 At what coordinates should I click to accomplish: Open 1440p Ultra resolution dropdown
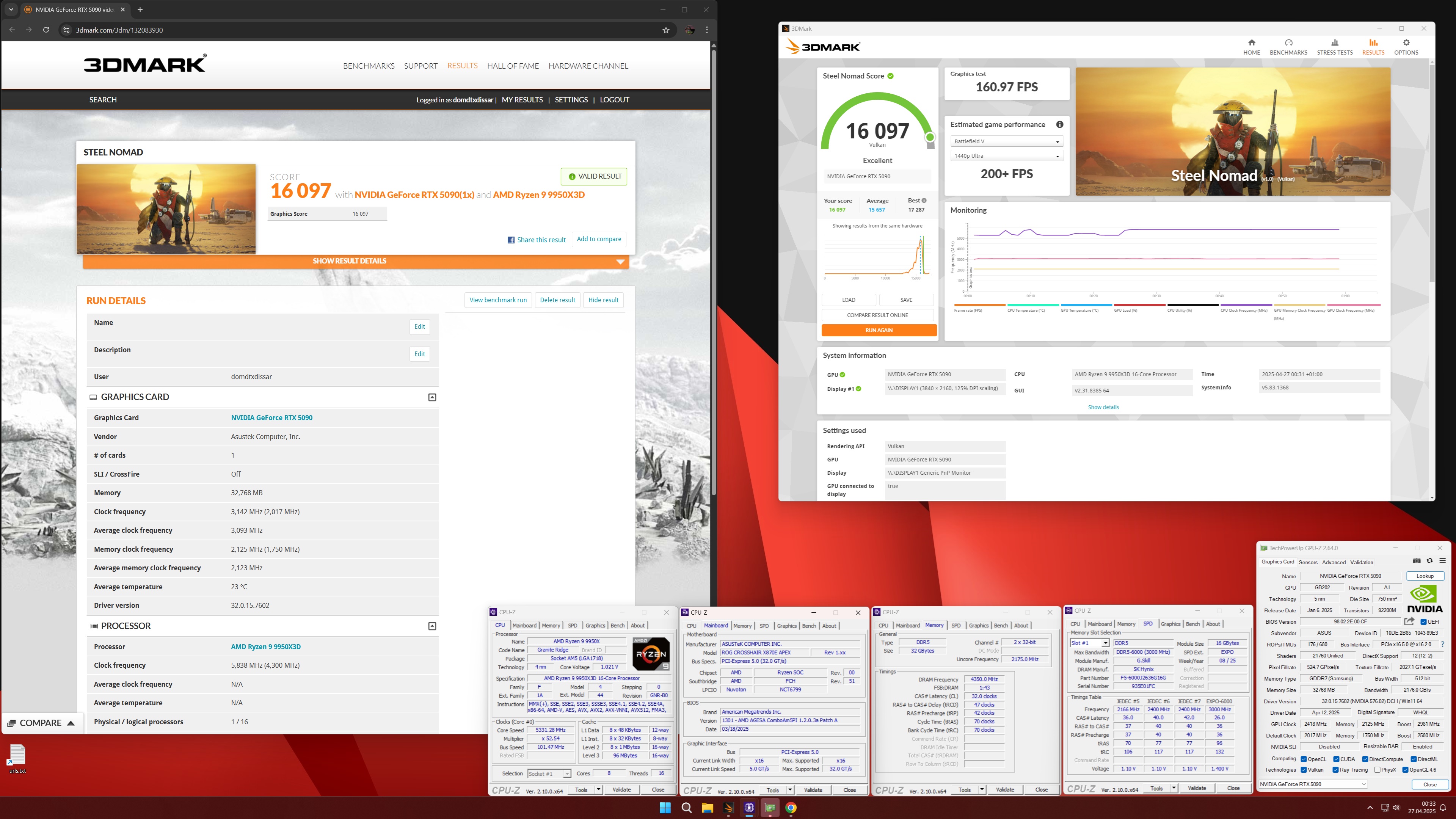point(1006,156)
